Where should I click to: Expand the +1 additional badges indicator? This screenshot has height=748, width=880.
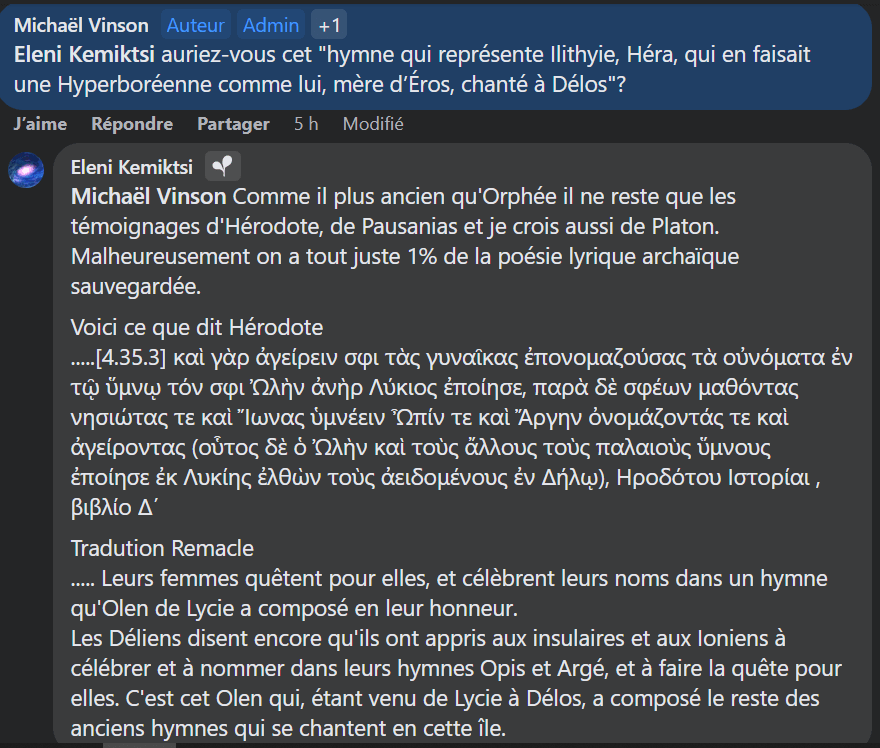click(329, 25)
